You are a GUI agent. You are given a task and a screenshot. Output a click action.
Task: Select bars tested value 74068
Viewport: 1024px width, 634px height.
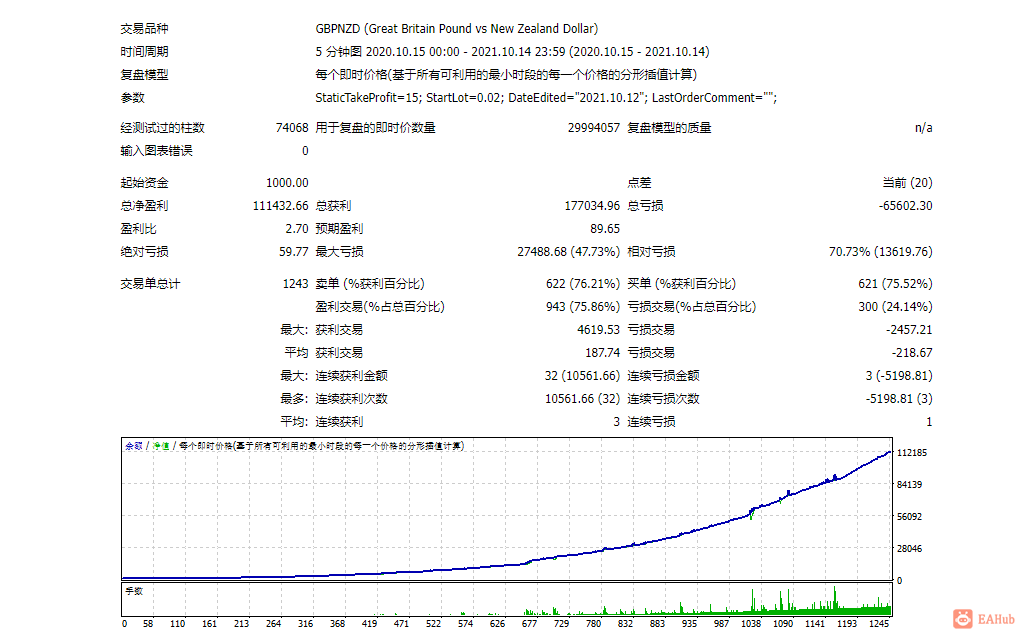coord(291,127)
